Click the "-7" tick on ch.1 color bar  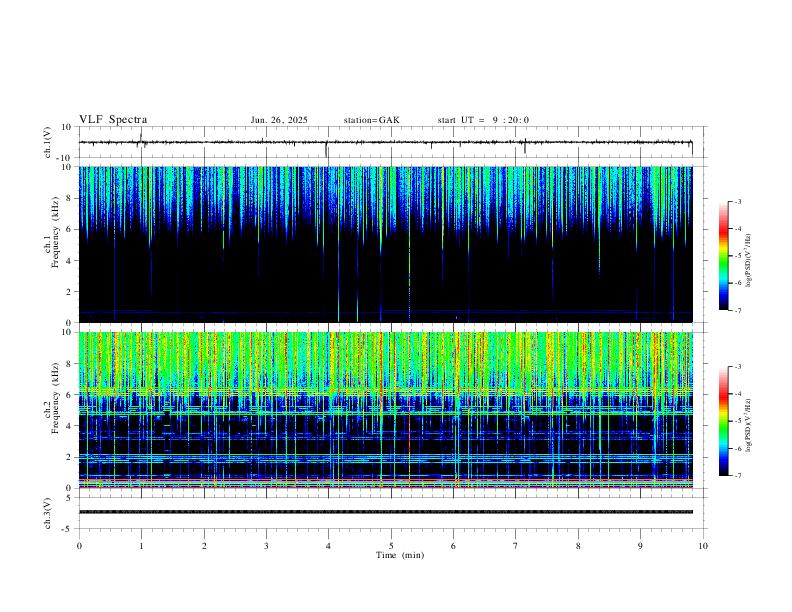(738, 311)
